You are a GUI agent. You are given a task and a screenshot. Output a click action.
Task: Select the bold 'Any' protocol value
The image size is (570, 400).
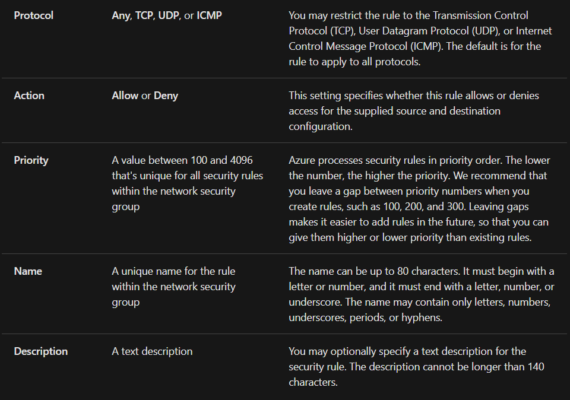point(121,16)
